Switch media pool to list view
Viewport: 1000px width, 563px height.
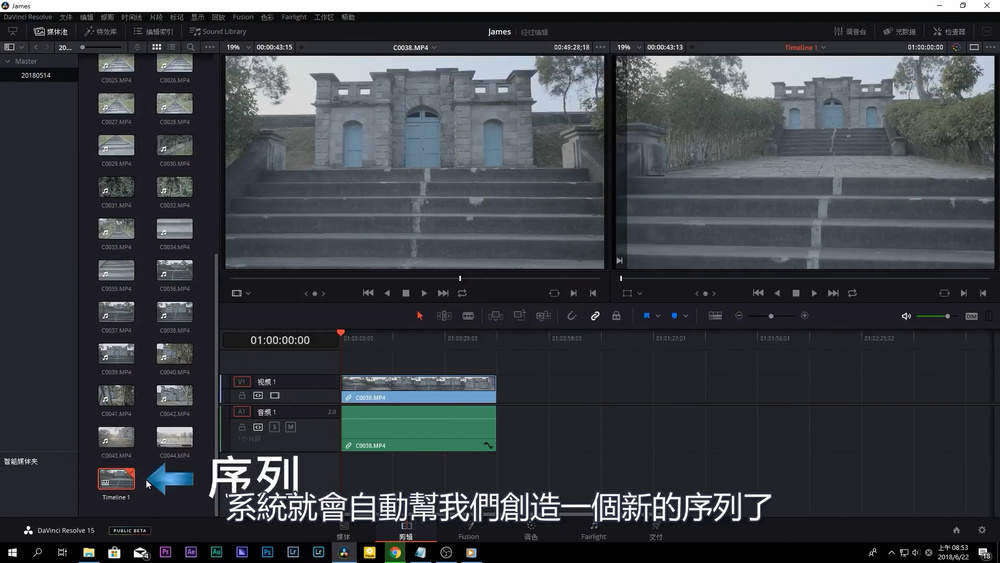coord(172,47)
